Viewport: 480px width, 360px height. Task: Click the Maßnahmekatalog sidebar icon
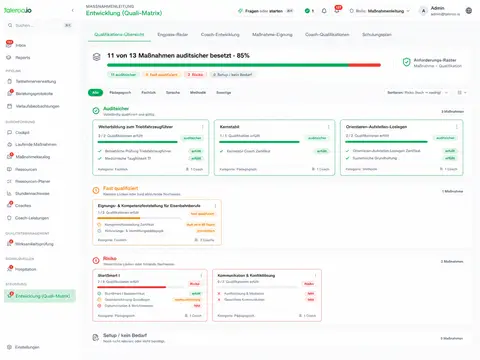(9, 157)
